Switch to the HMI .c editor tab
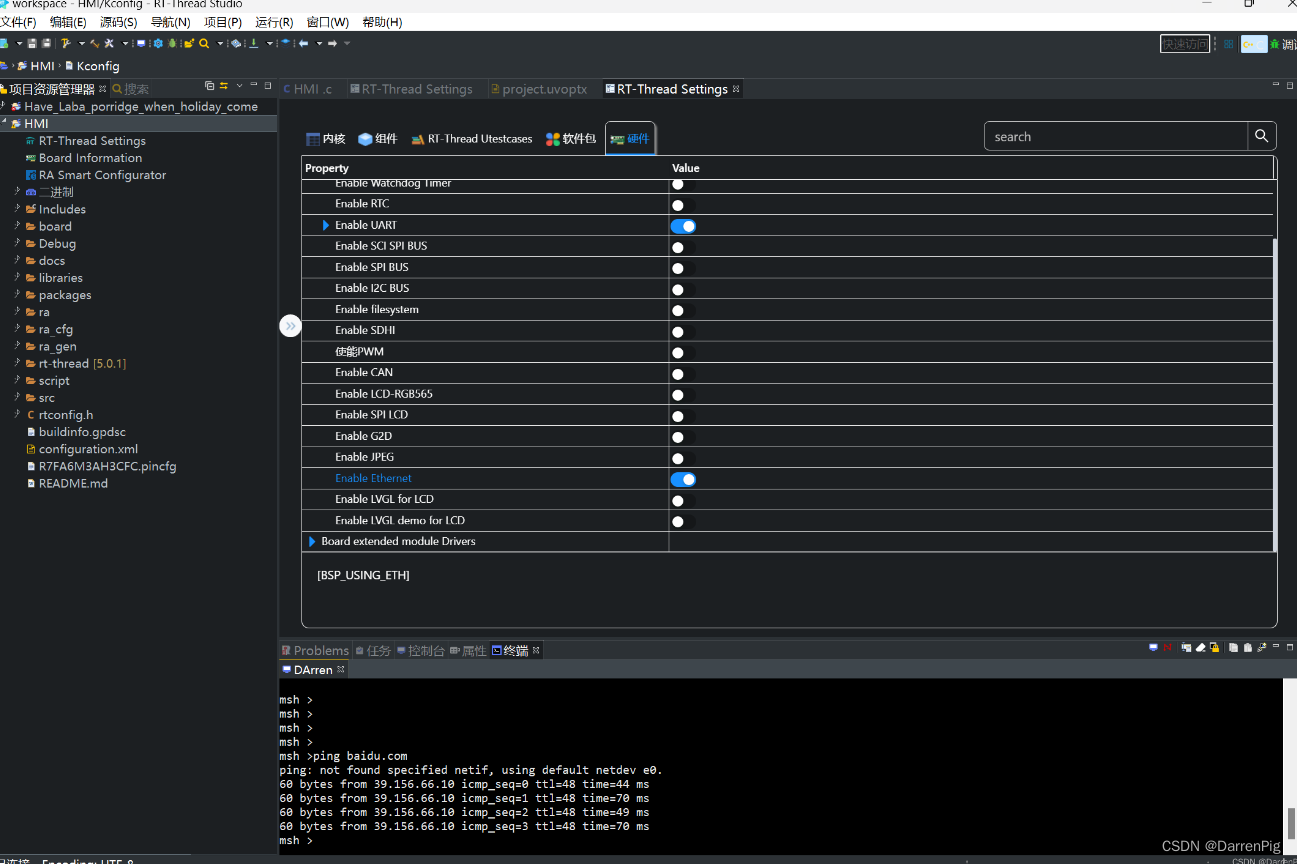Viewport: 1297px width, 864px height. 307,89
